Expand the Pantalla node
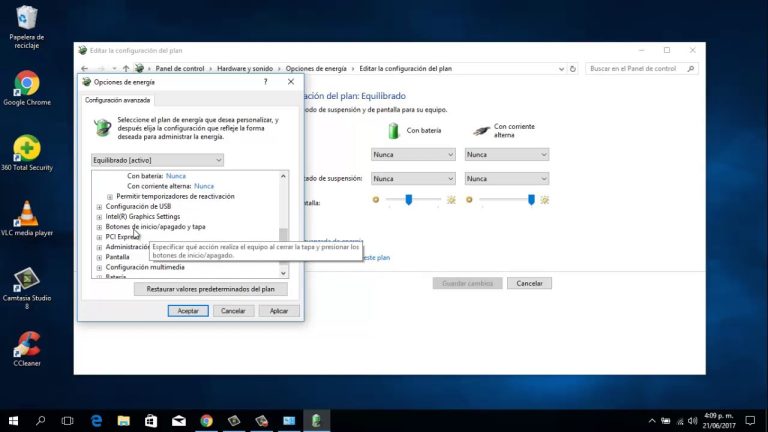 point(99,258)
